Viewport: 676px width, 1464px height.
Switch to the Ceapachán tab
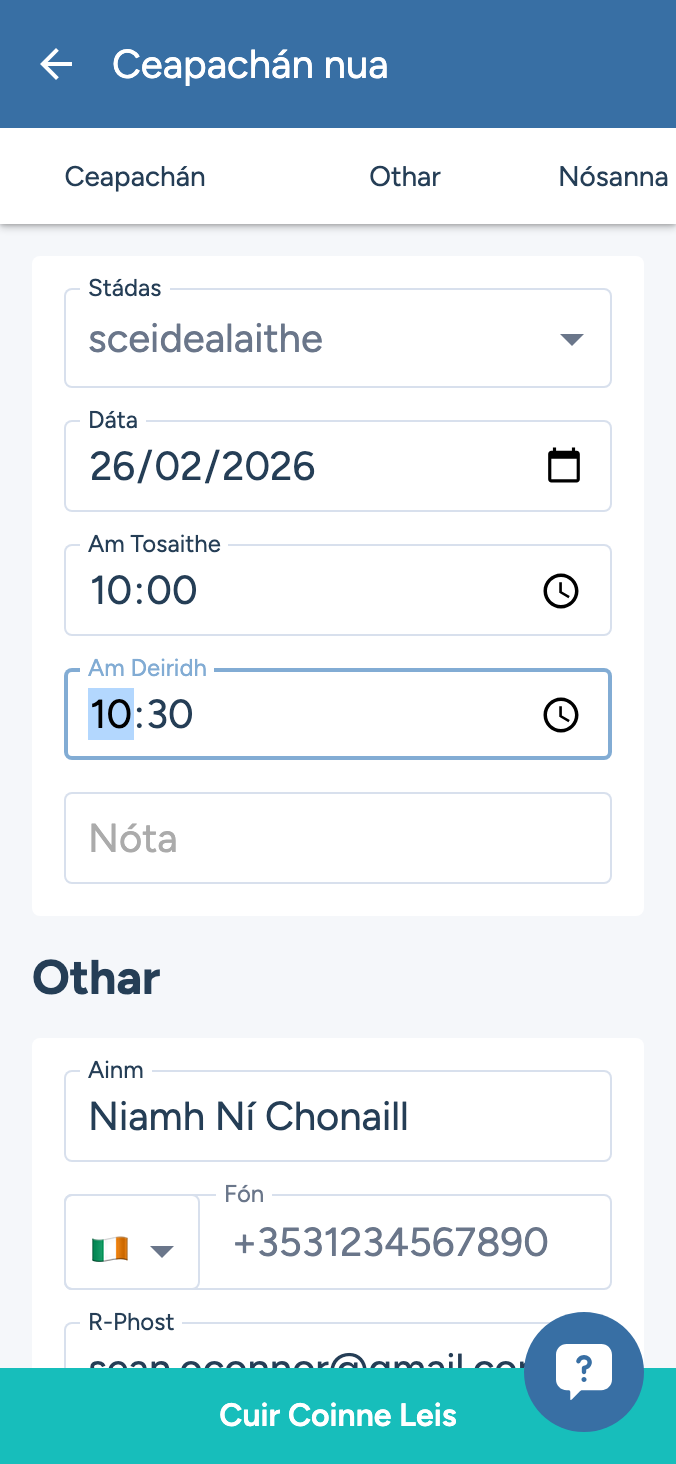pos(135,177)
